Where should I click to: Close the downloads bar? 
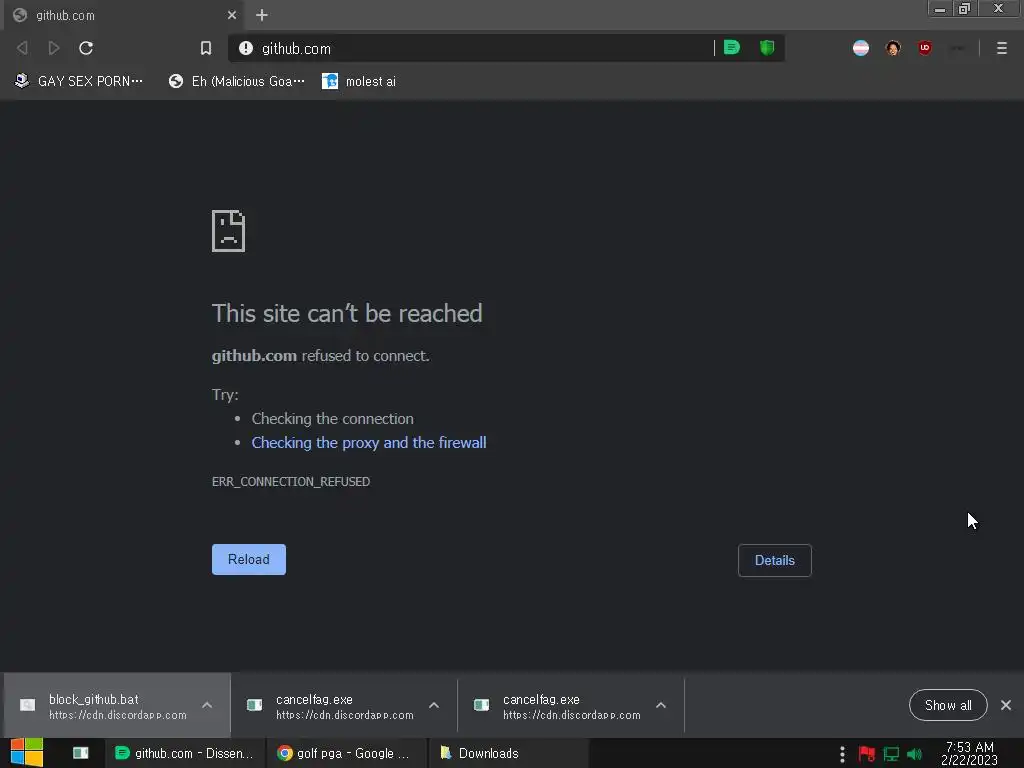click(x=1006, y=705)
